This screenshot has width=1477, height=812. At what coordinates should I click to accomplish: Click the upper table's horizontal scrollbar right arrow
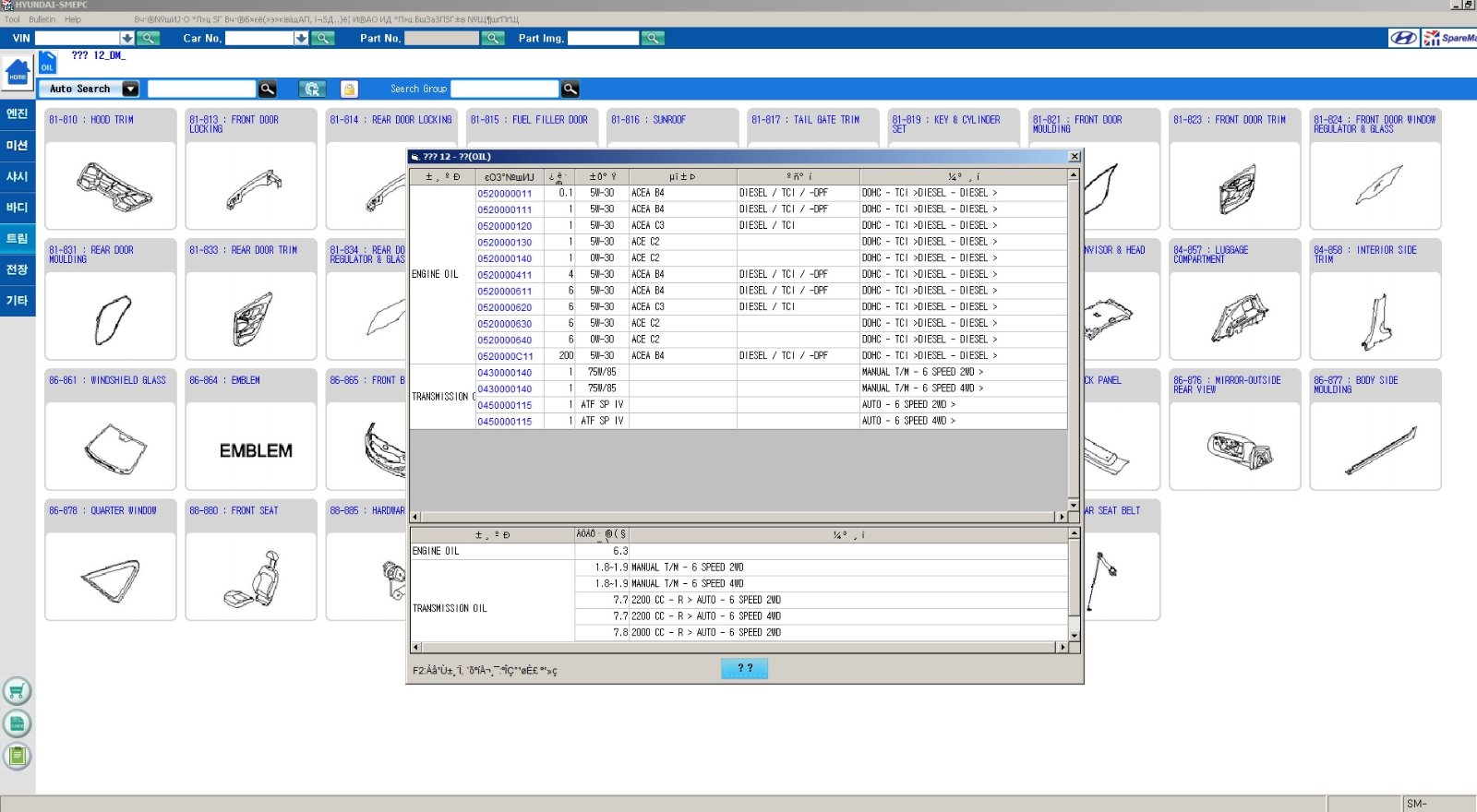click(1062, 517)
